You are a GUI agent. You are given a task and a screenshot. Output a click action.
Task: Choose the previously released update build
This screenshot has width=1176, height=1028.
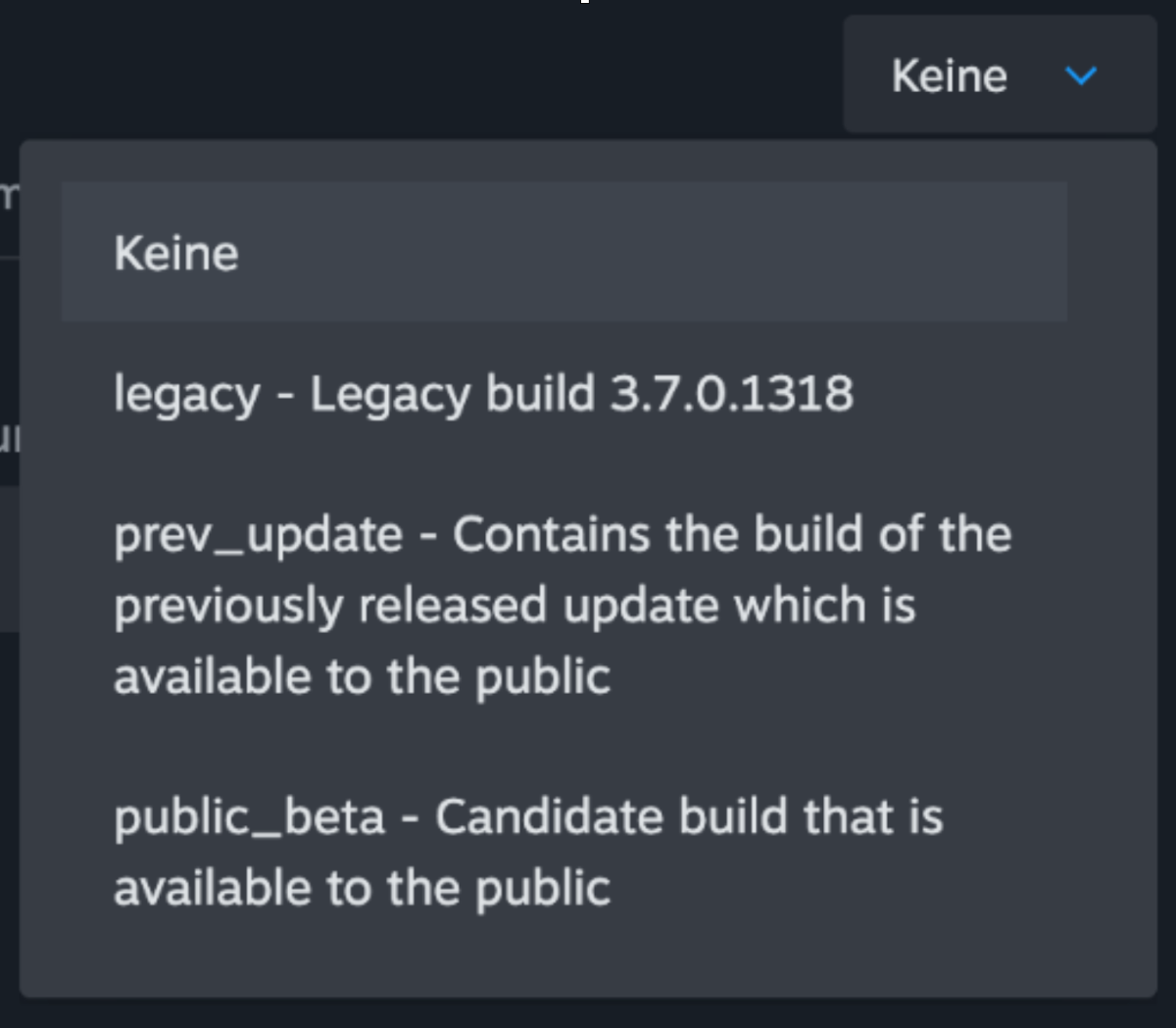[563, 605]
